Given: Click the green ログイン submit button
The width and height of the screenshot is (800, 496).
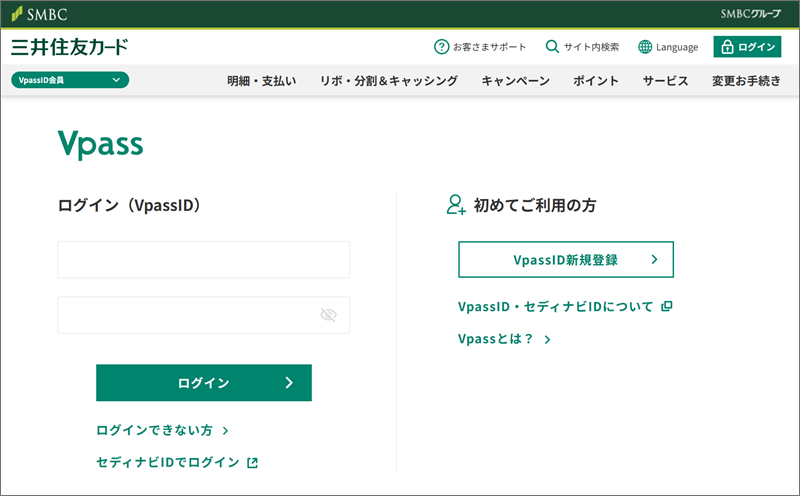Looking at the screenshot, I should 204,383.
